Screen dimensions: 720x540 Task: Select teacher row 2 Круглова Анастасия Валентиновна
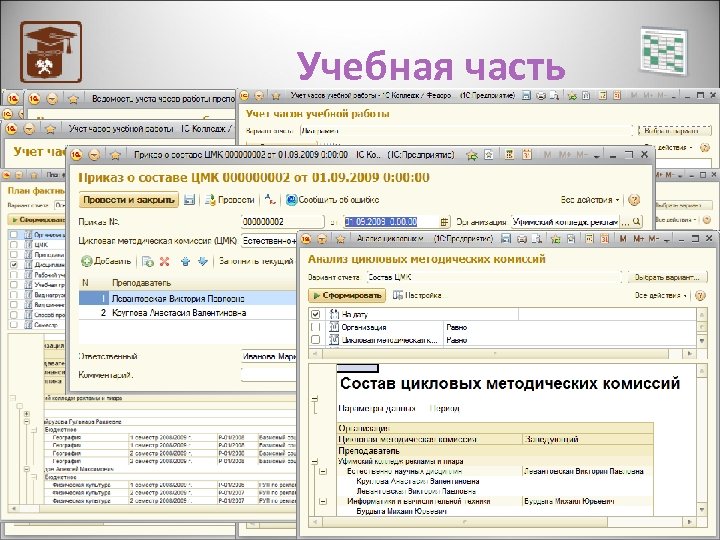(187, 313)
